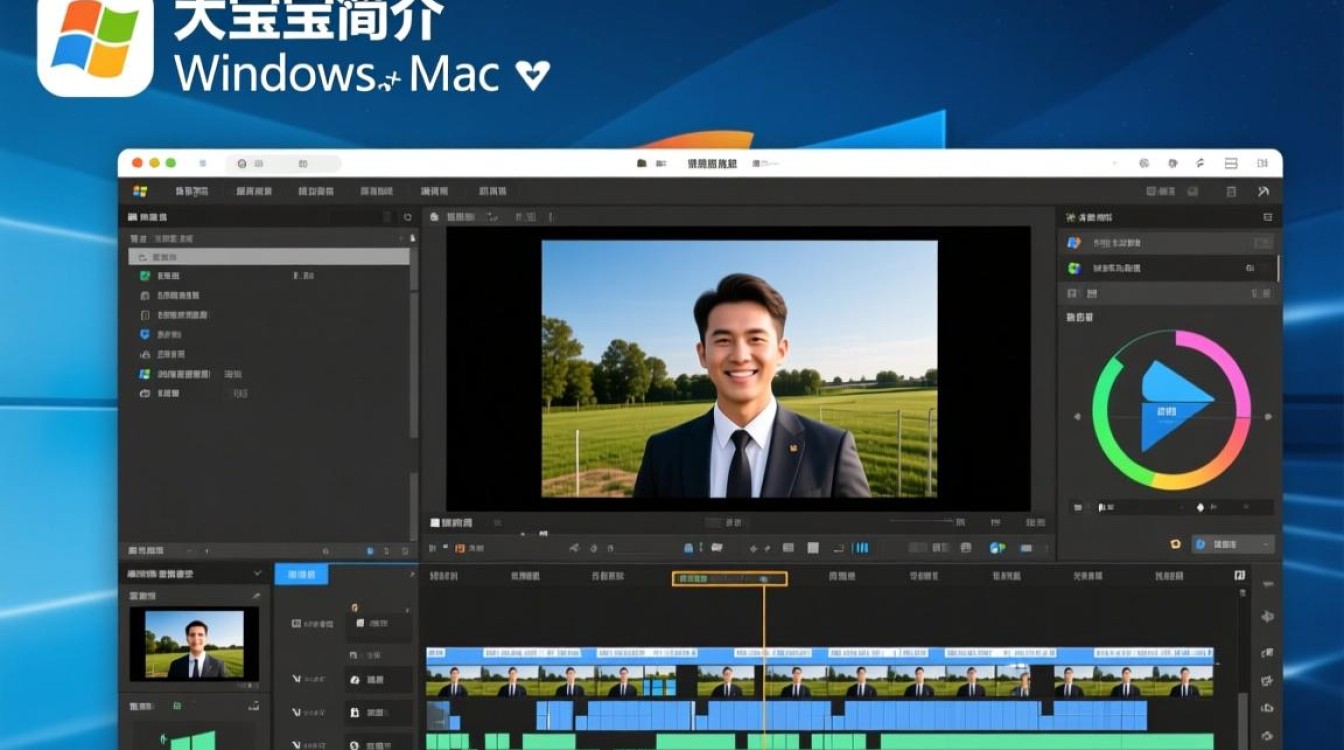Click the layout split icon in the title bar
Screen dimensions: 1344x750
[x=1232, y=163]
